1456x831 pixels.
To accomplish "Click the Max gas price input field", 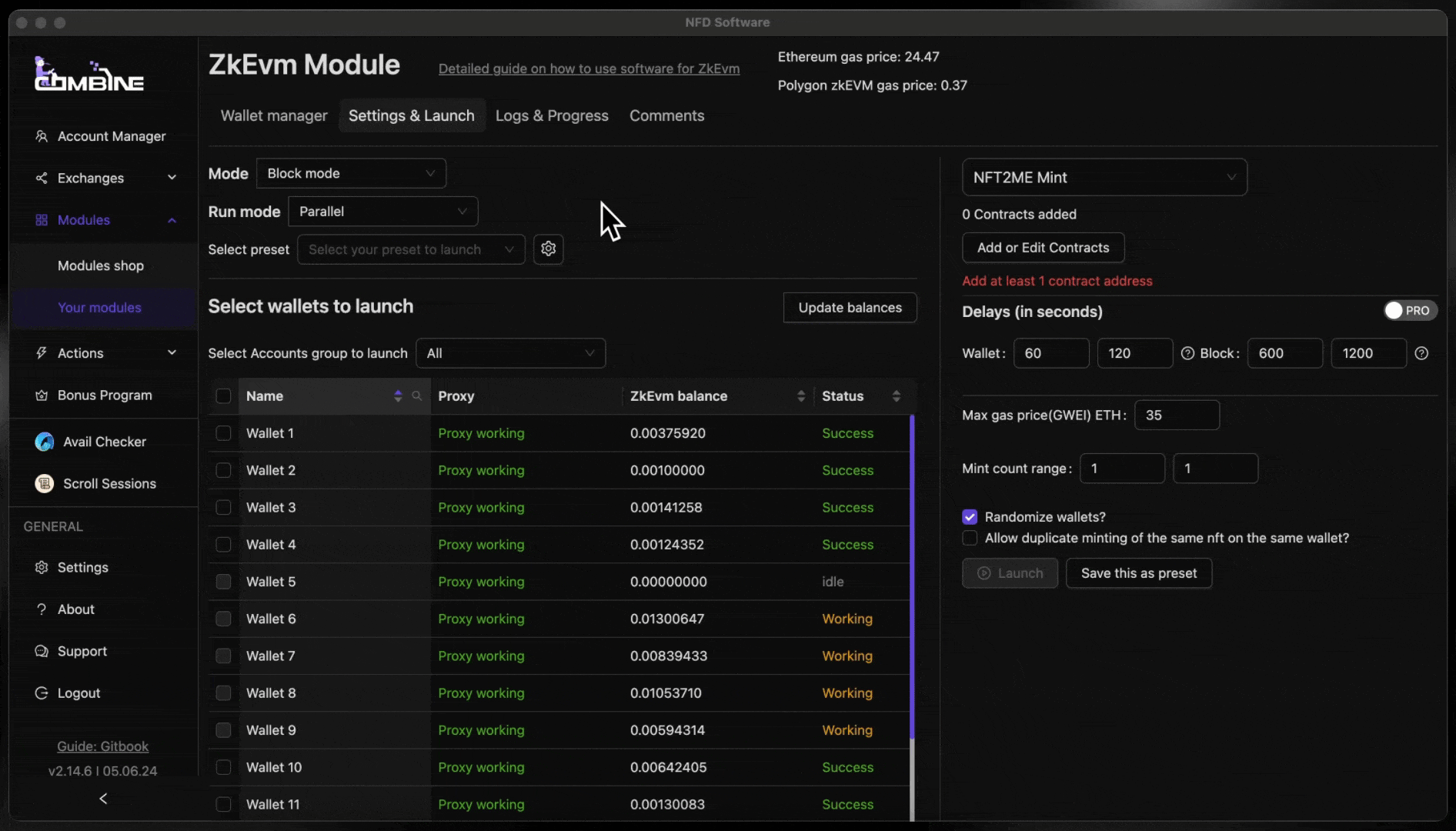I will (1176, 415).
